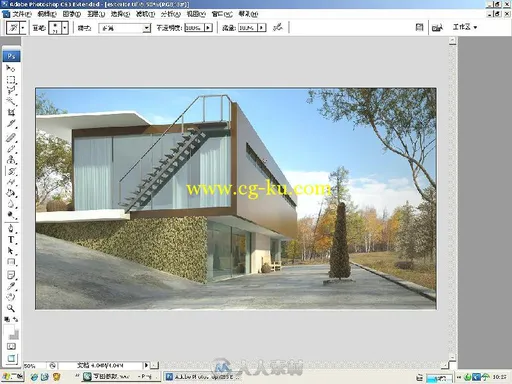Screen dimensions: 512x384
Task: Open the Window menu
Action: pos(222,14)
